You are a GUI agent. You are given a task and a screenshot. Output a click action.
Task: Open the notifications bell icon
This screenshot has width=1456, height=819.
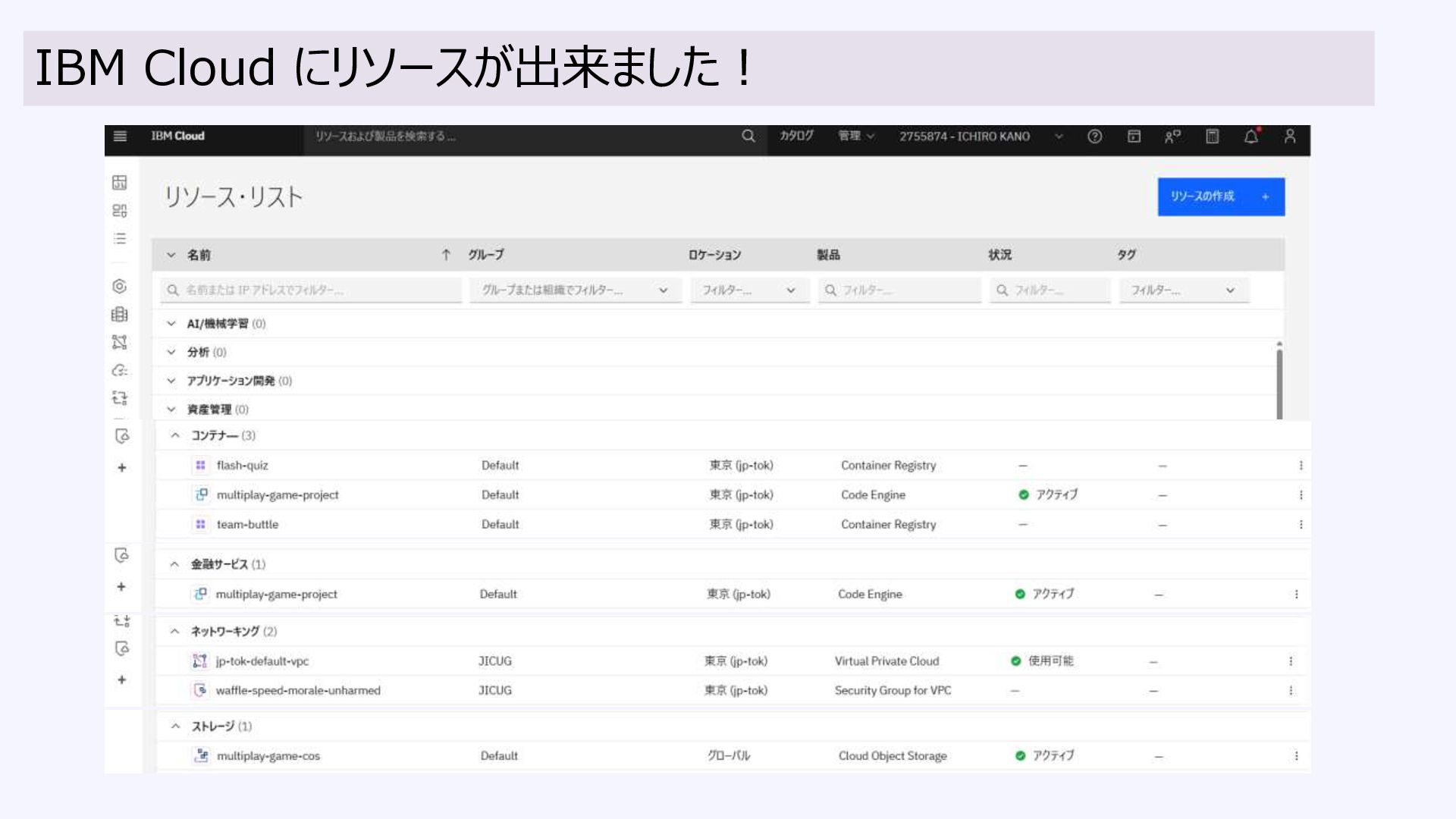1251,136
